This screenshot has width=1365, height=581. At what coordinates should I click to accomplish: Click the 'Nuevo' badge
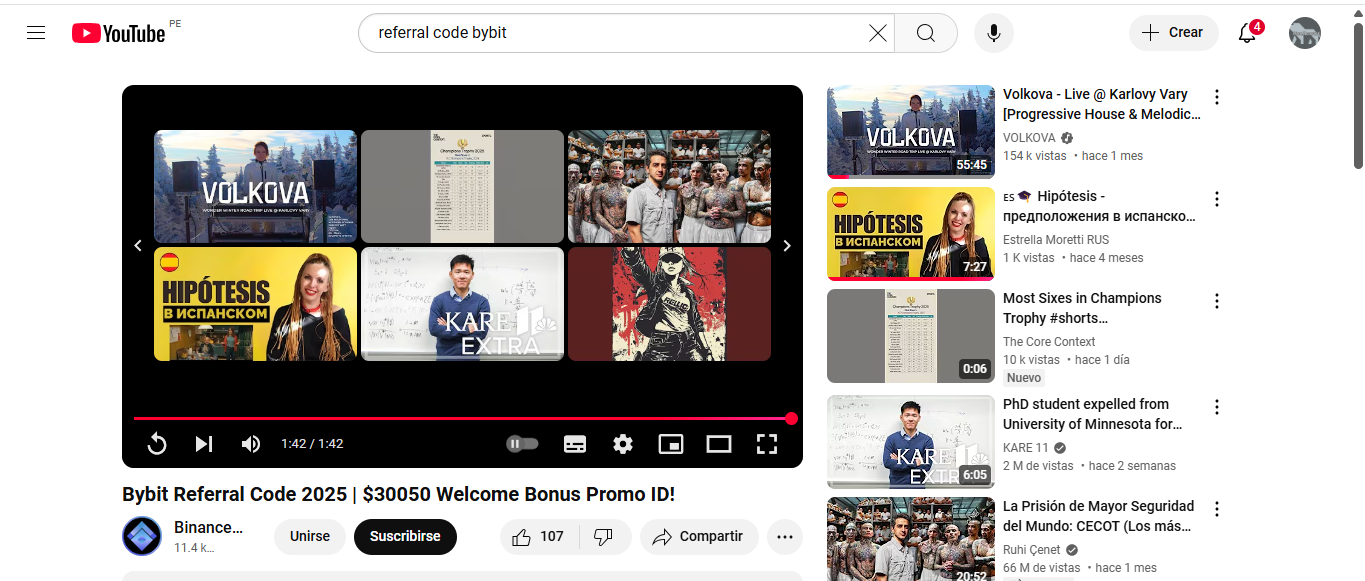click(1024, 378)
